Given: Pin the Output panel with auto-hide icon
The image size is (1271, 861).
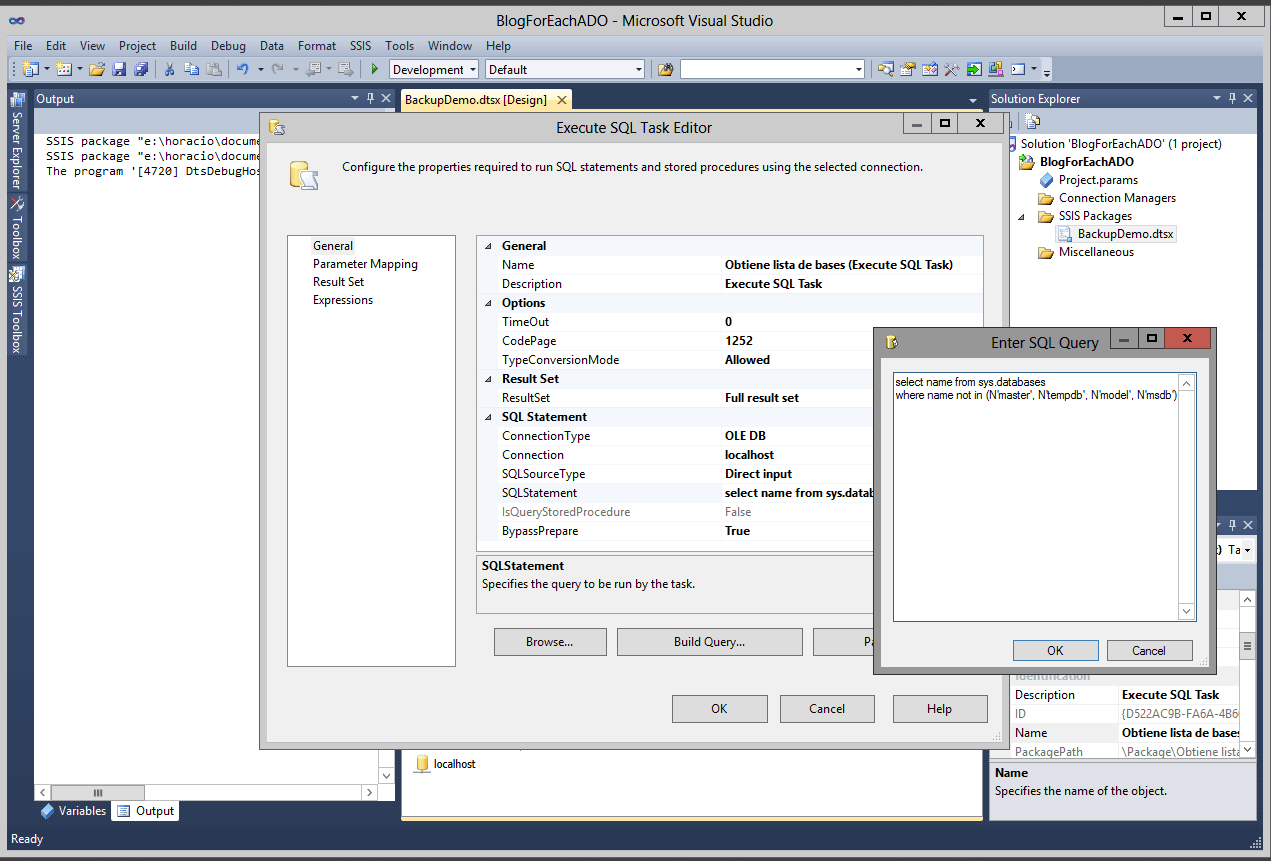Looking at the screenshot, I should (370, 98).
